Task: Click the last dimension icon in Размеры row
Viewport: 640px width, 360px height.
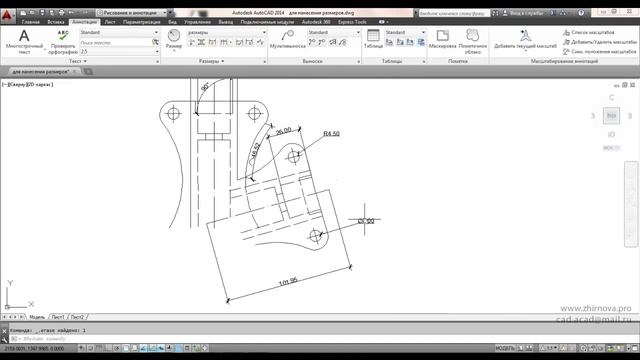Action: click(260, 42)
